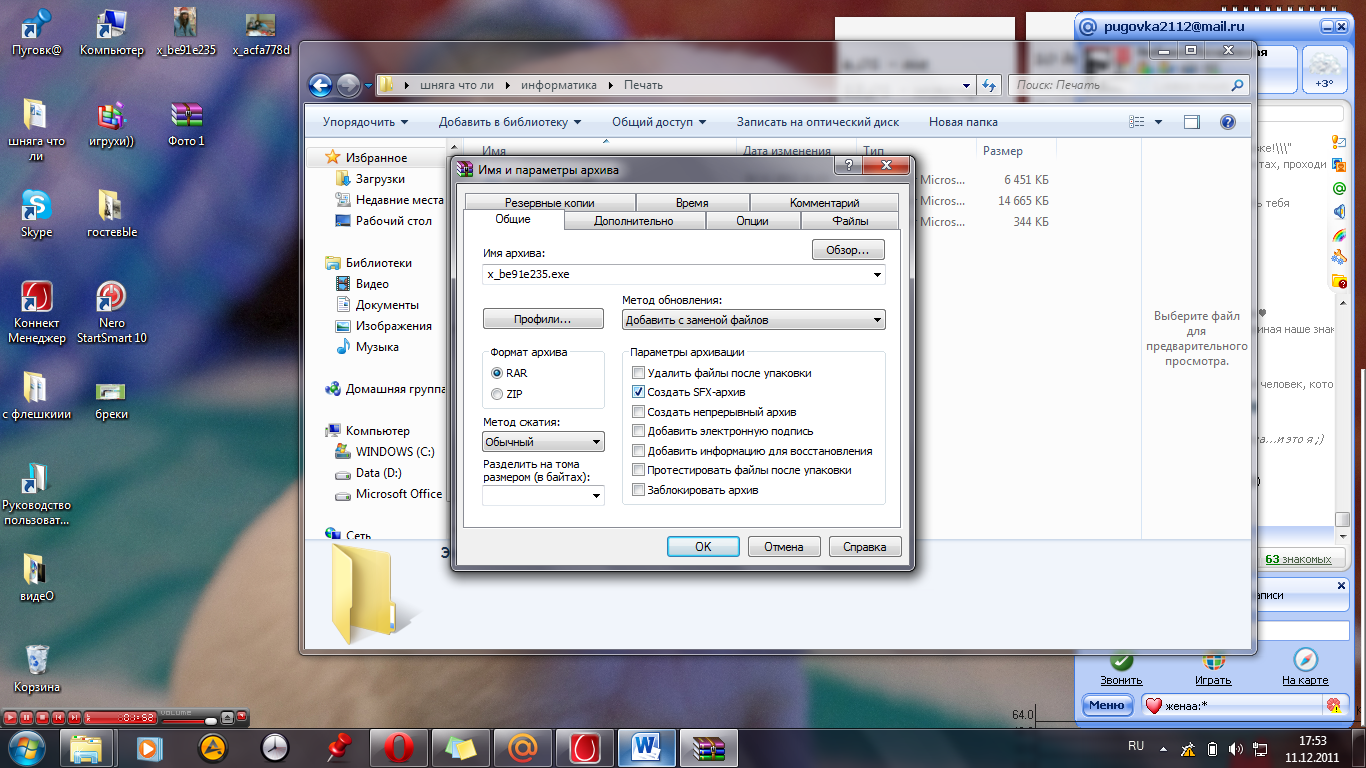Open На карте in Mail.ru Agent
1366x768 pixels.
1305,669
